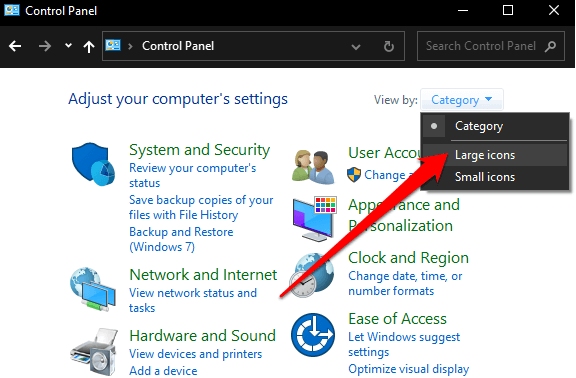Click the Appearance and Personalization monitor icon
This screenshot has height=378, width=576.
tap(315, 219)
